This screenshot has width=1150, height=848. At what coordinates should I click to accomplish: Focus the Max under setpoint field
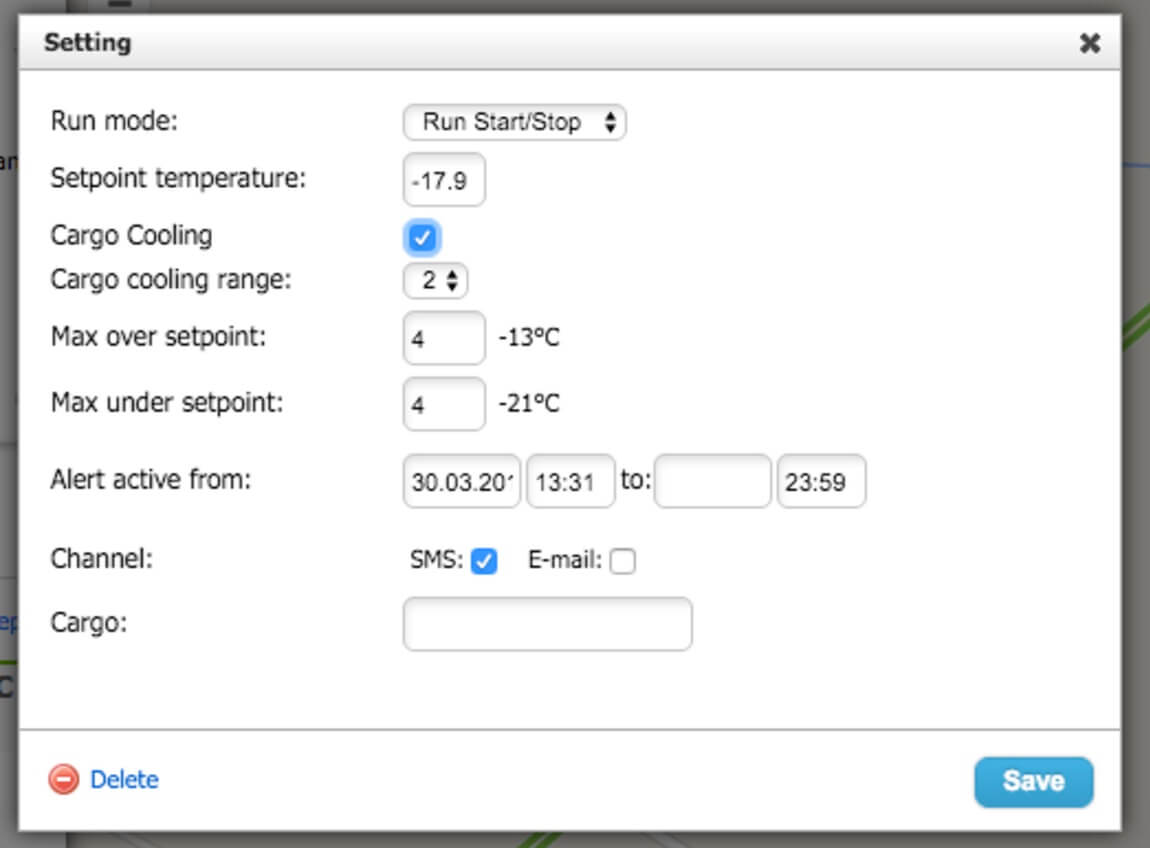pos(444,404)
